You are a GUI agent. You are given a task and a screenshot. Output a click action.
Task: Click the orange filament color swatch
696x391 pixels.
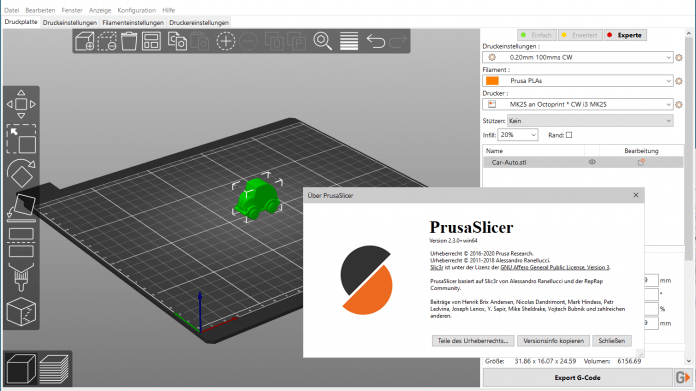click(x=492, y=81)
